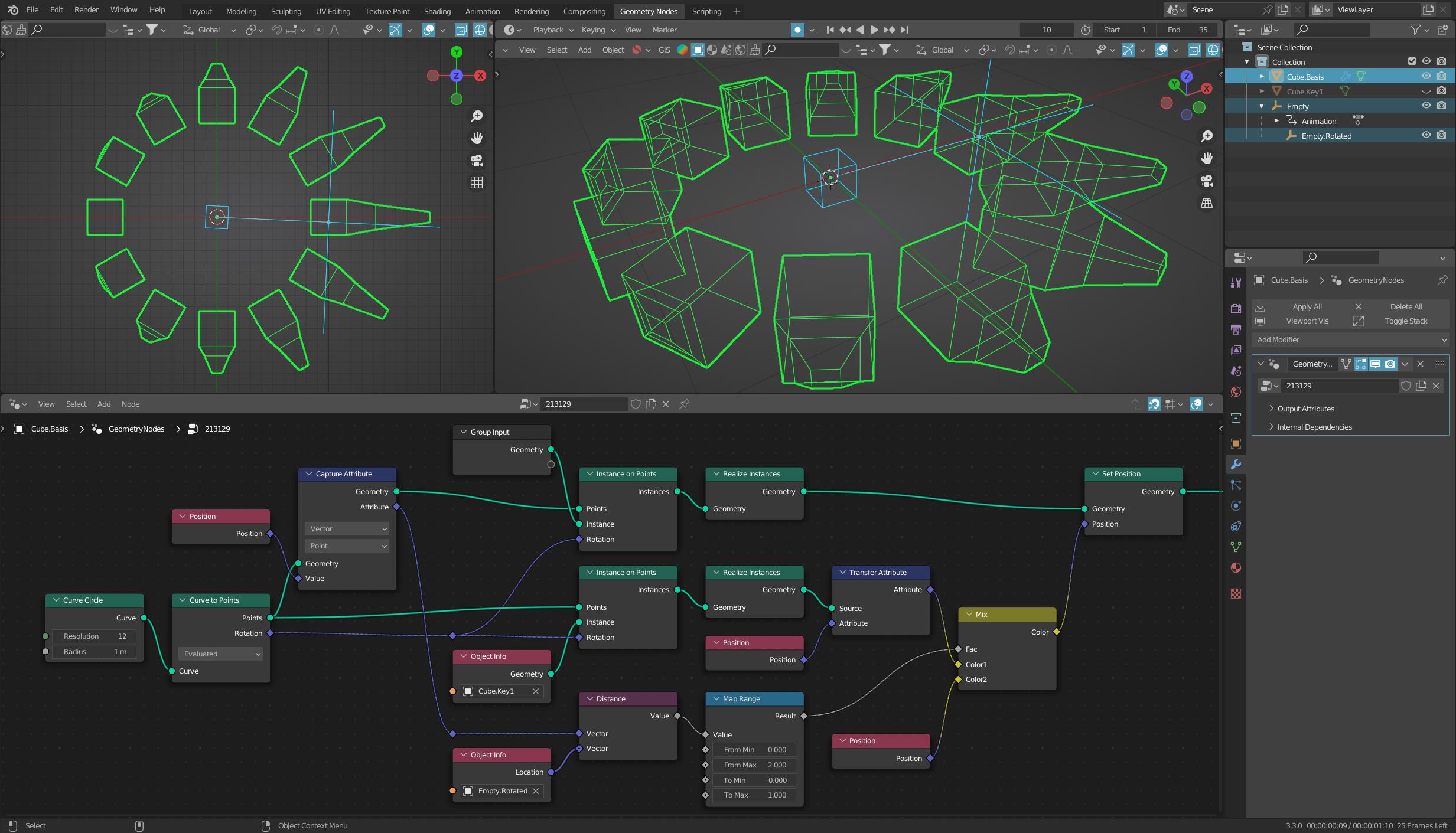Collapse the Mix node header
The image size is (1456, 833).
969,615
